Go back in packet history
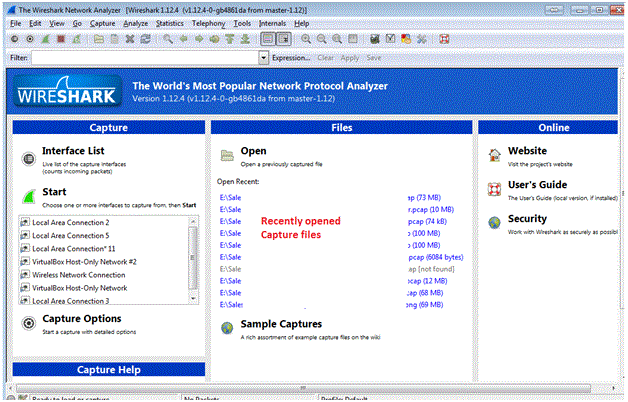628x402 pixels. coord(183,39)
